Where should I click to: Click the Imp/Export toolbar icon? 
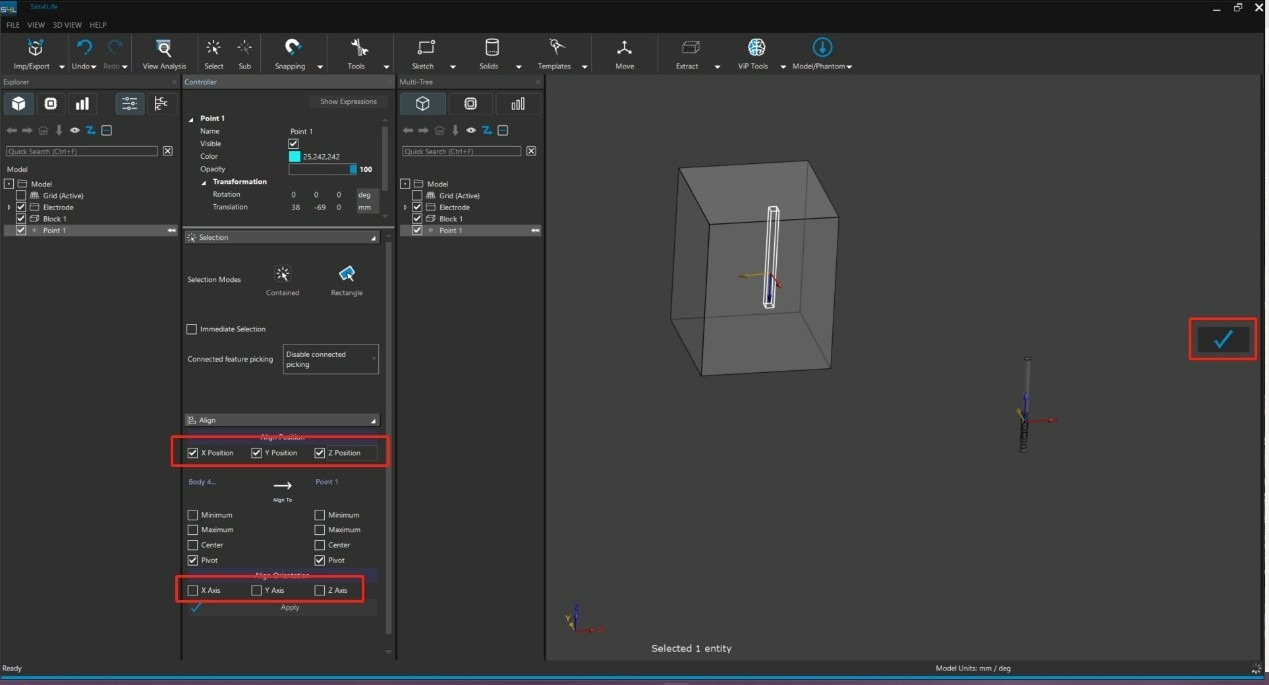click(36, 48)
